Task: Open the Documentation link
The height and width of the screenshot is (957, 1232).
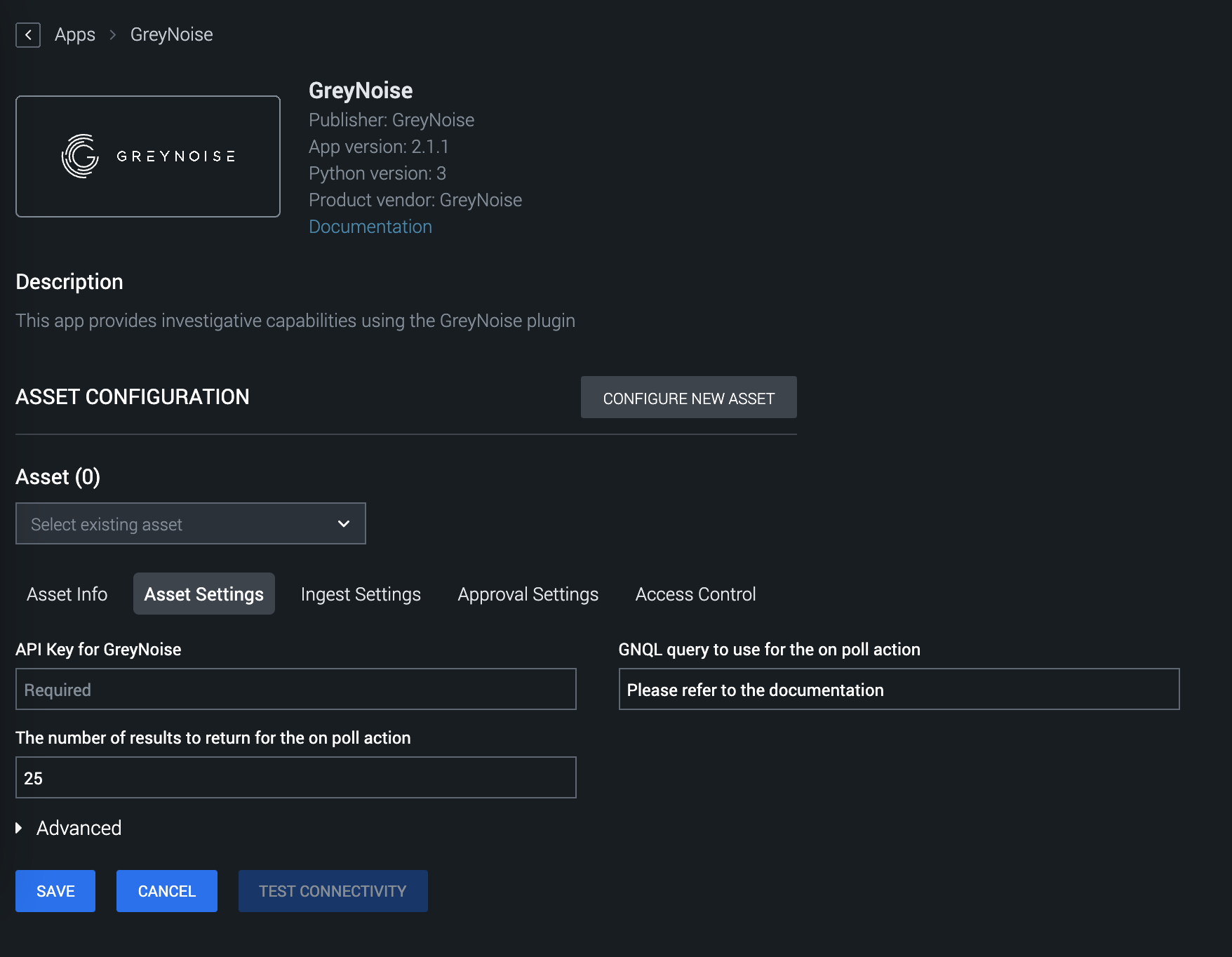Action: coord(370,227)
